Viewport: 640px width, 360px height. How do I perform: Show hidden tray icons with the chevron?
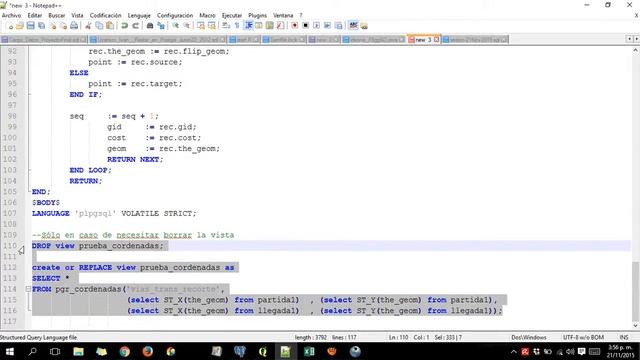(x=513, y=351)
